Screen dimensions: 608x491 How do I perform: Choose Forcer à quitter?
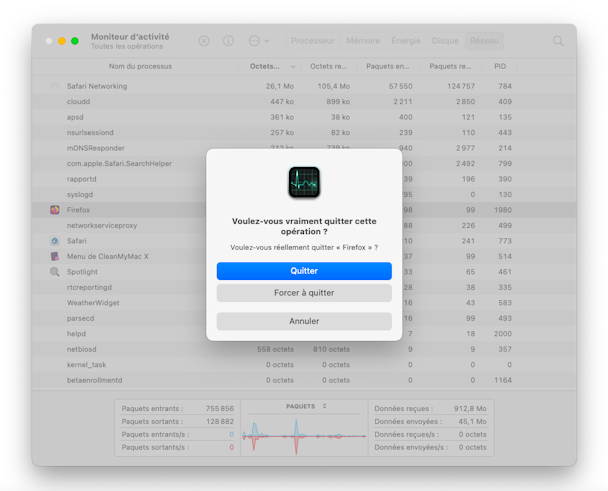pyautogui.click(x=304, y=293)
